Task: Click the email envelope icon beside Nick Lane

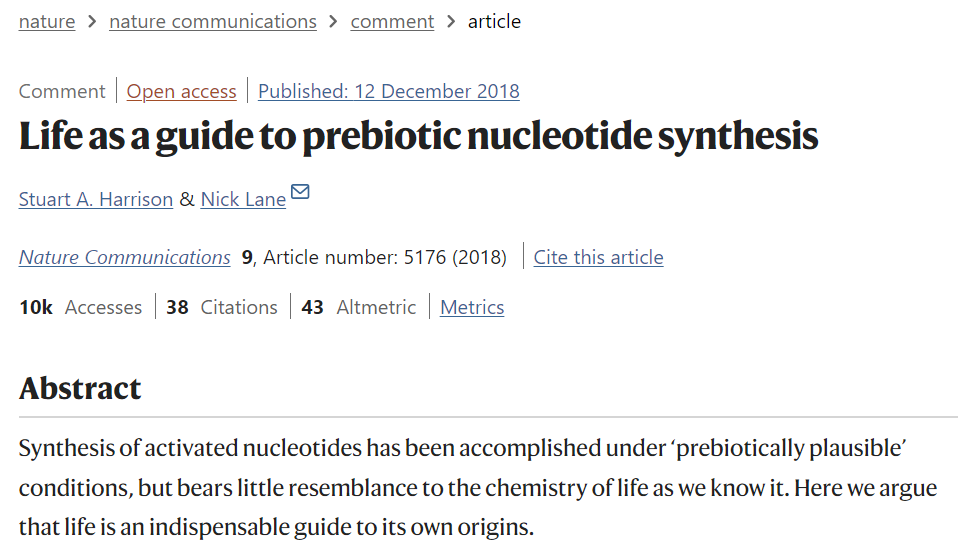Action: click(x=300, y=192)
